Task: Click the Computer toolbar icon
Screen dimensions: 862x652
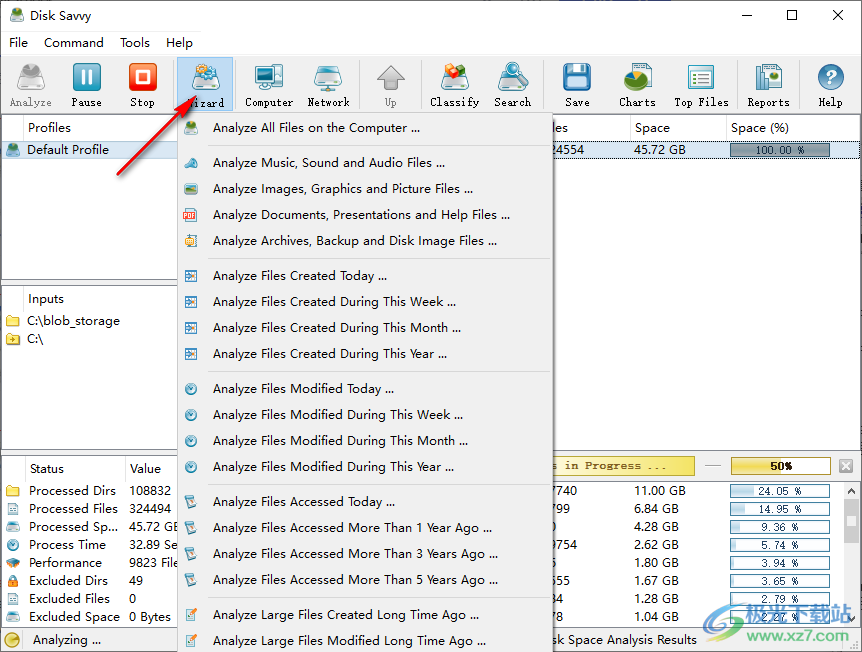Action: [x=269, y=84]
